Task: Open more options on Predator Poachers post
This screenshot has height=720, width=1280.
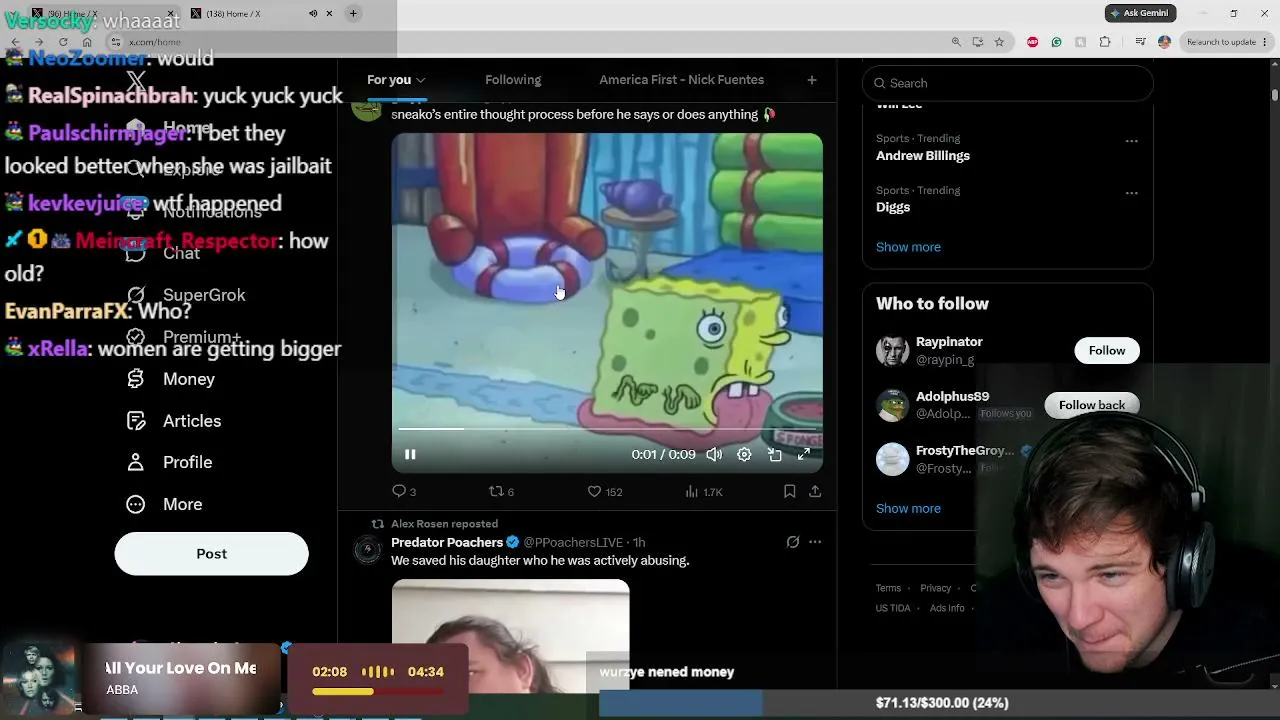Action: [x=815, y=542]
